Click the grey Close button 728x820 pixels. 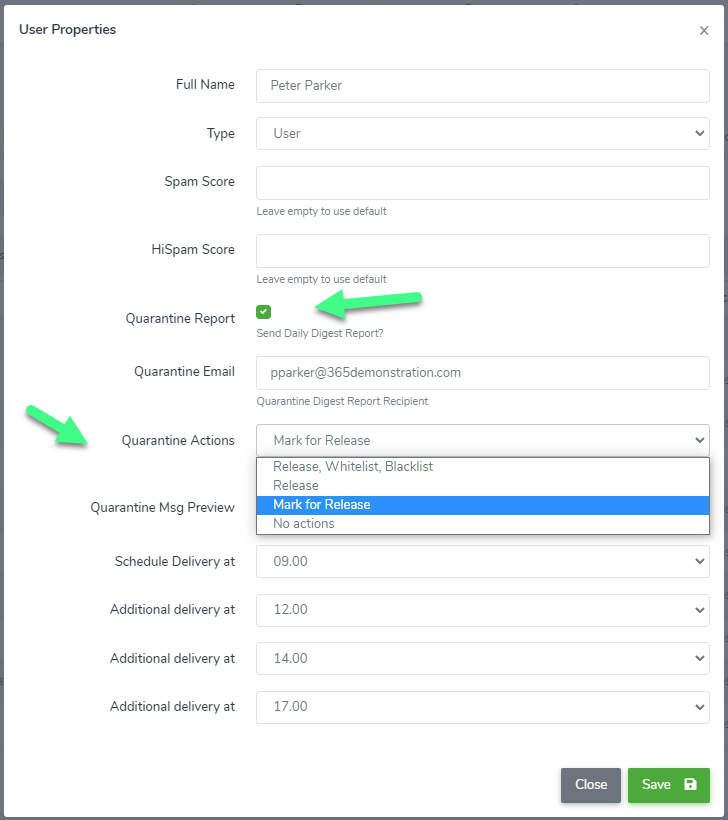591,785
